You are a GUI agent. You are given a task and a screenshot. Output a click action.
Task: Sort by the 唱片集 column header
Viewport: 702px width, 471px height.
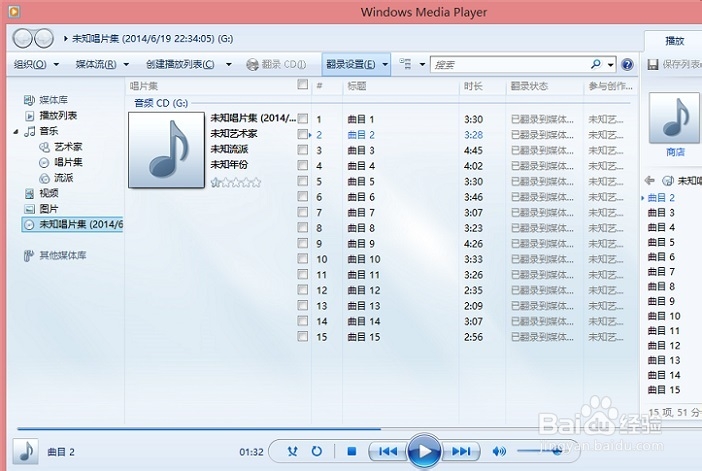[144, 86]
